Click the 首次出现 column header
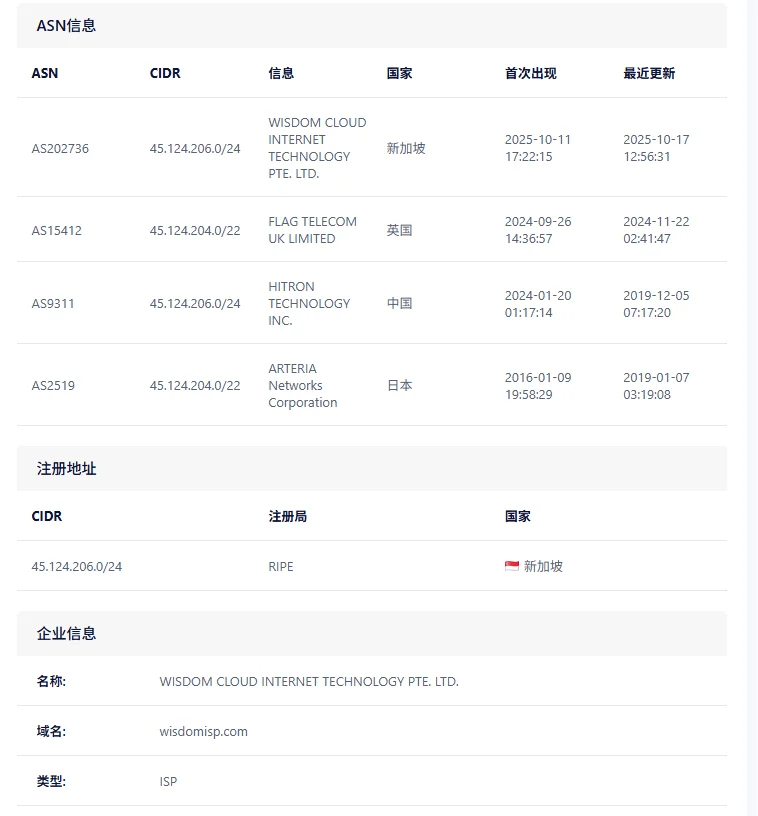Image resolution: width=758 pixels, height=816 pixels. click(x=530, y=73)
